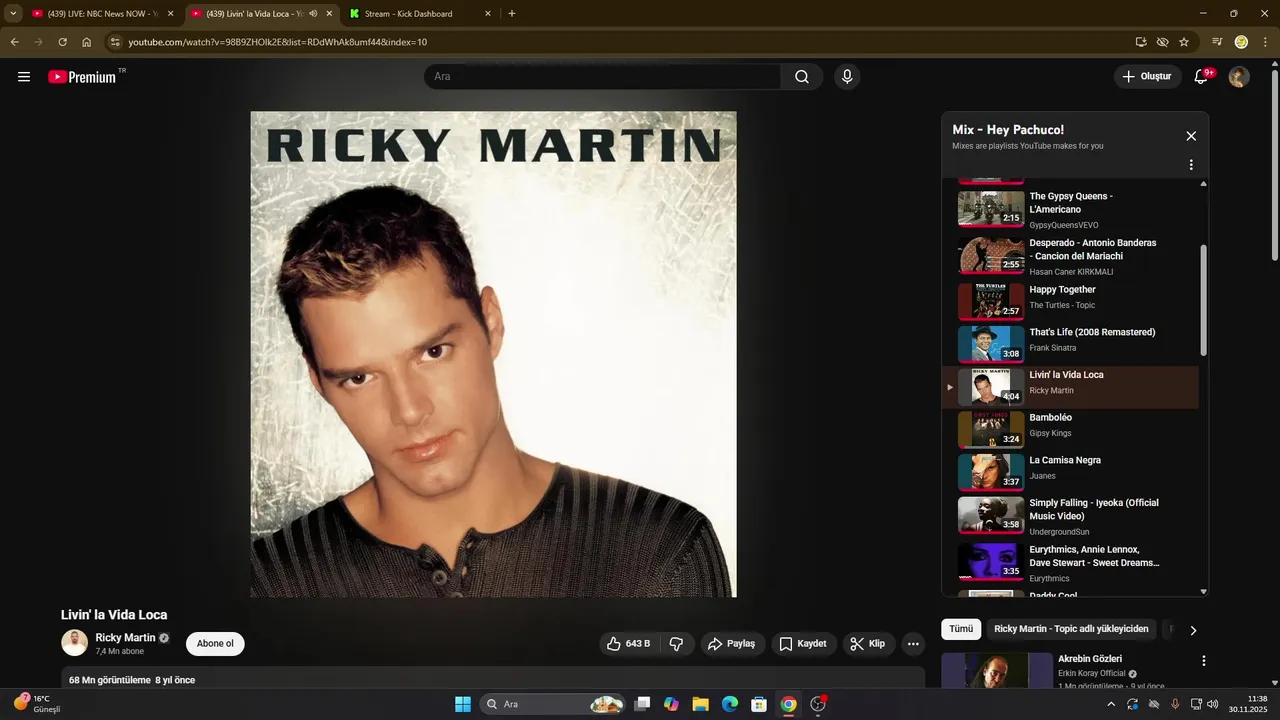Click the search magnifier button

pyautogui.click(x=802, y=77)
